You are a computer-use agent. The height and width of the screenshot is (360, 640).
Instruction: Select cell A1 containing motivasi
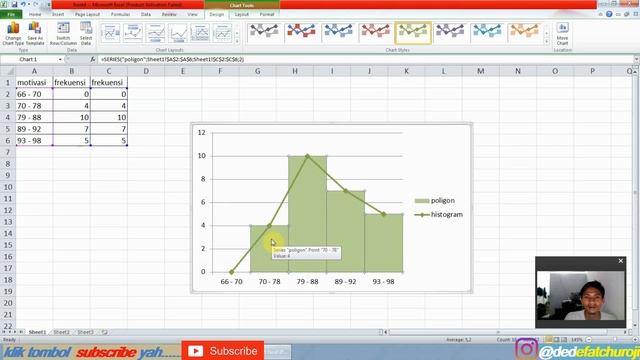click(34, 82)
